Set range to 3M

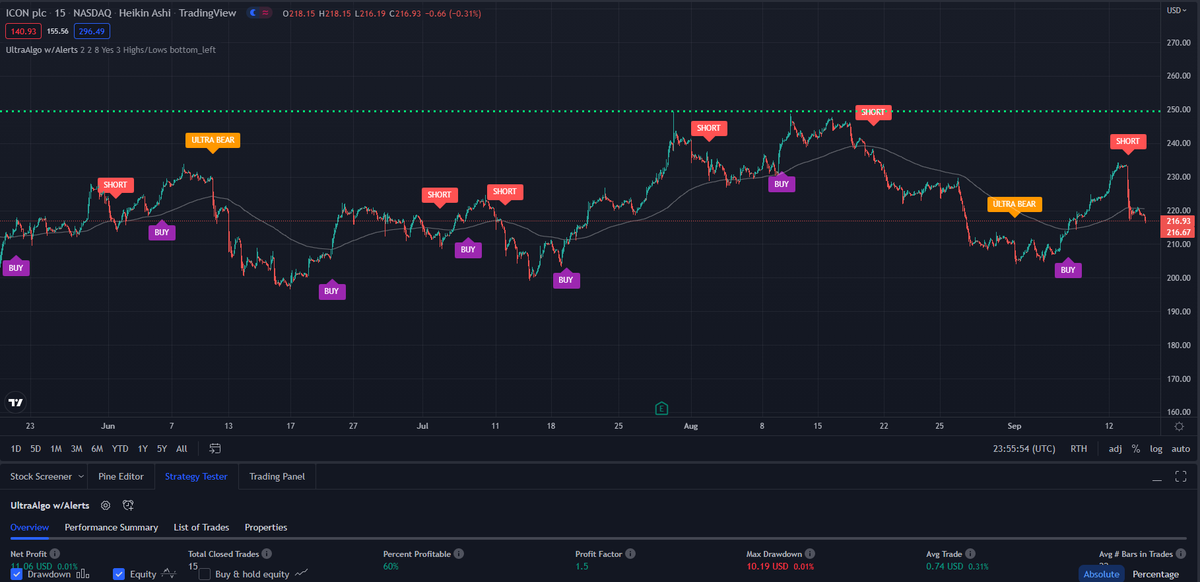coord(76,448)
